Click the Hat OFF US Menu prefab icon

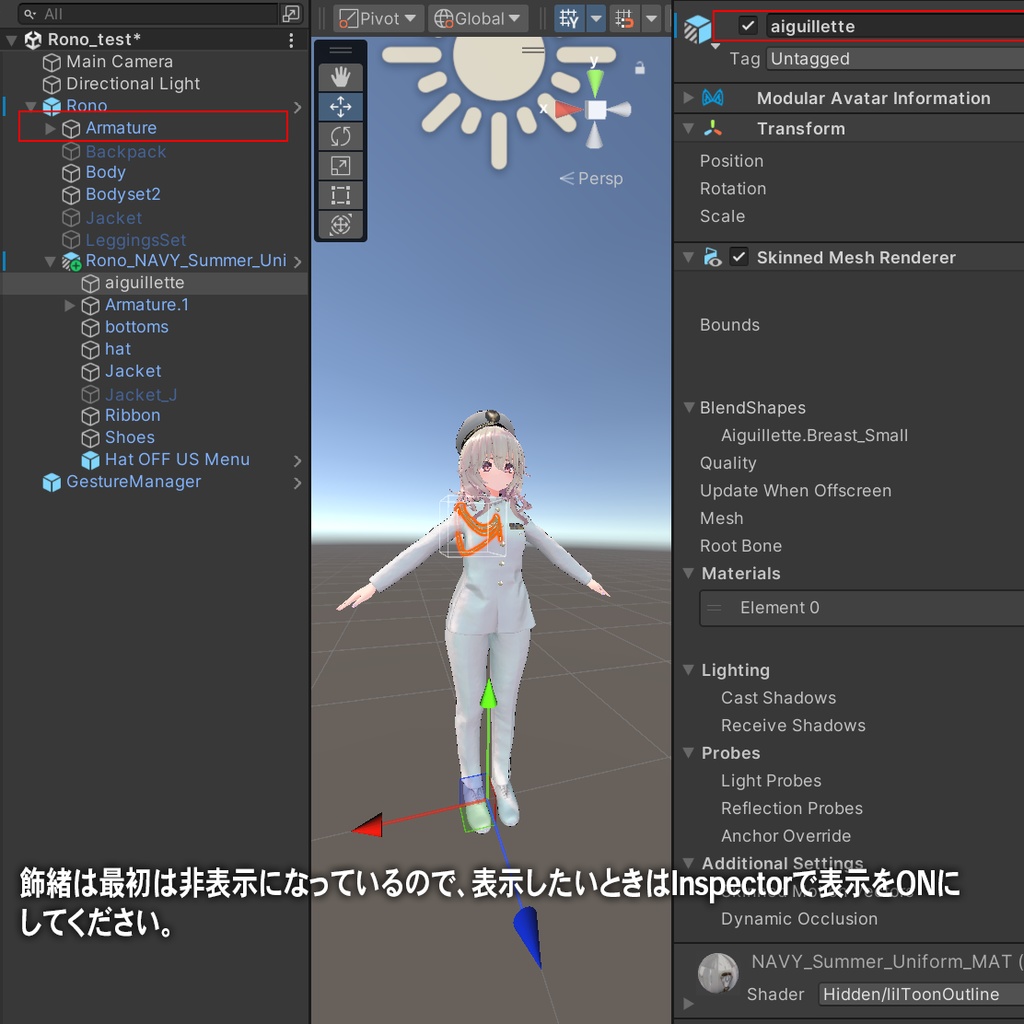tap(90, 460)
